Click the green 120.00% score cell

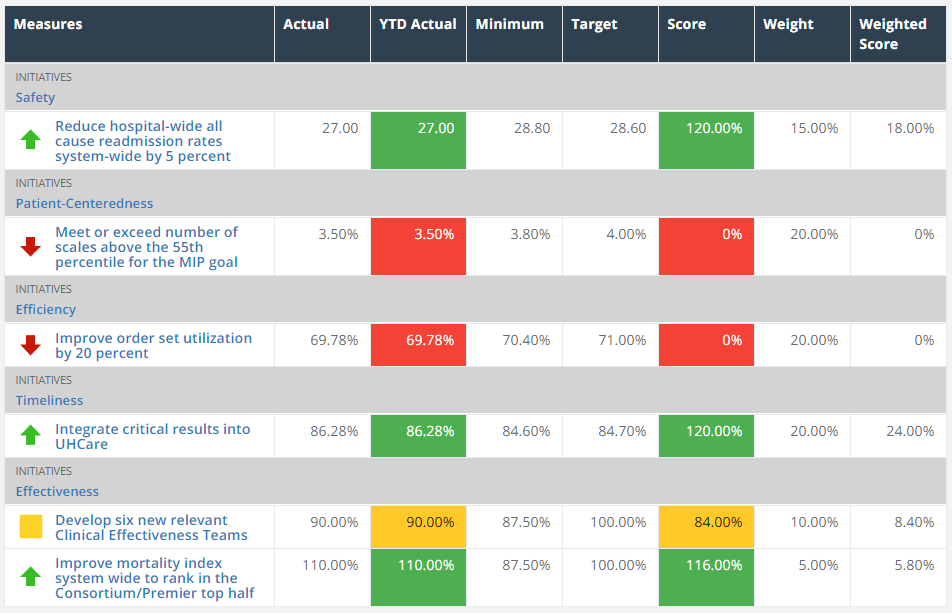(x=706, y=140)
